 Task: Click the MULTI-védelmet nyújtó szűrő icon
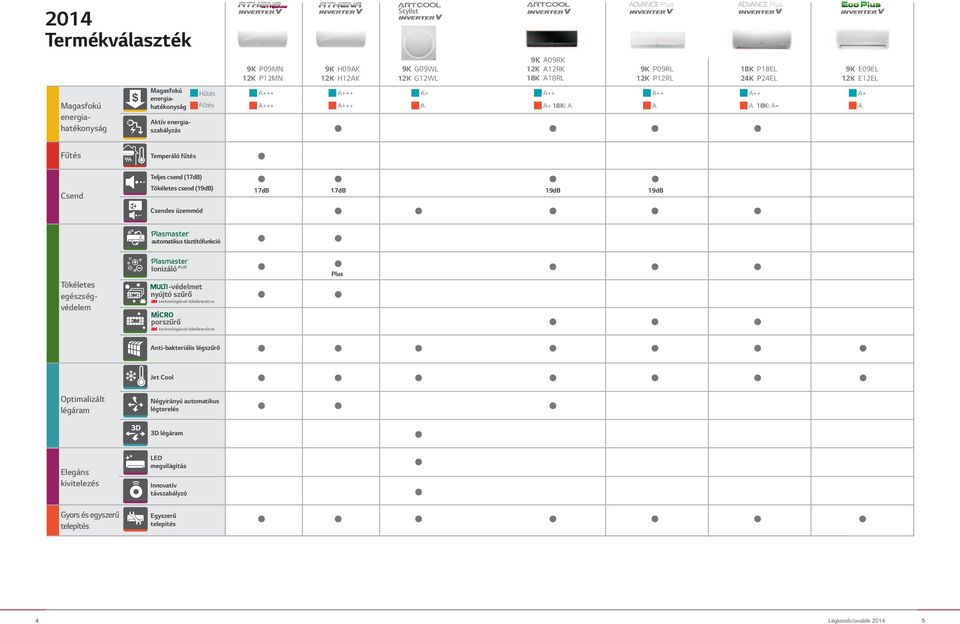click(135, 293)
